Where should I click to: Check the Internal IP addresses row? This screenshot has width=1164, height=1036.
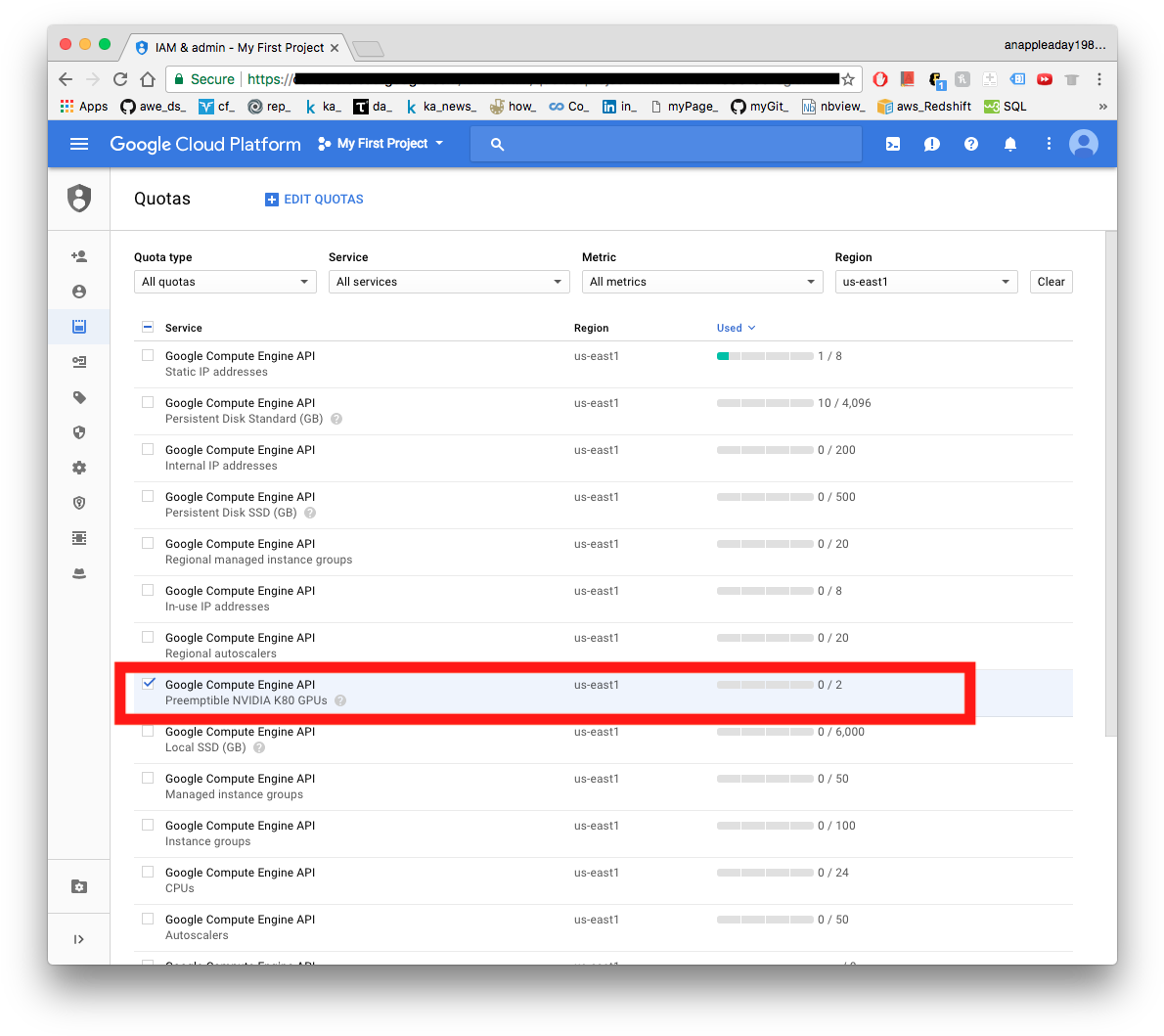[148, 449]
